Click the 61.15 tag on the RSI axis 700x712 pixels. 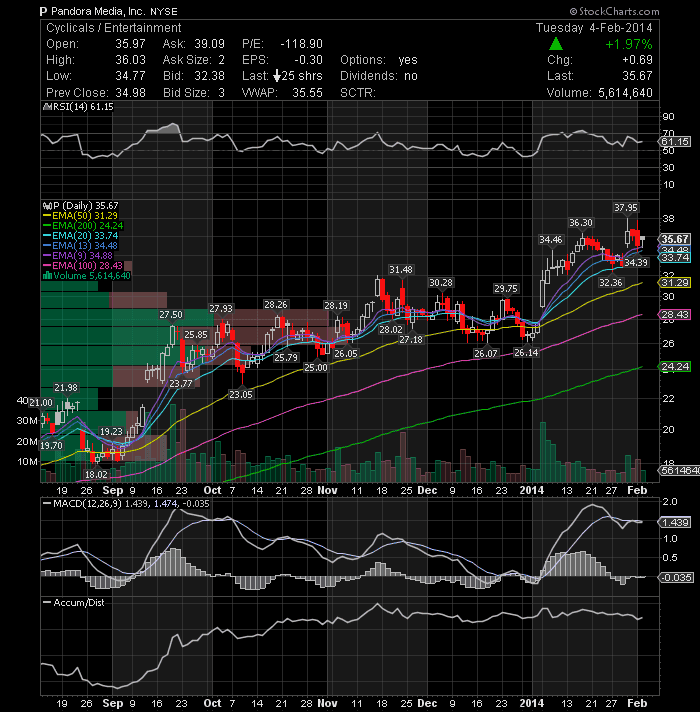675,142
